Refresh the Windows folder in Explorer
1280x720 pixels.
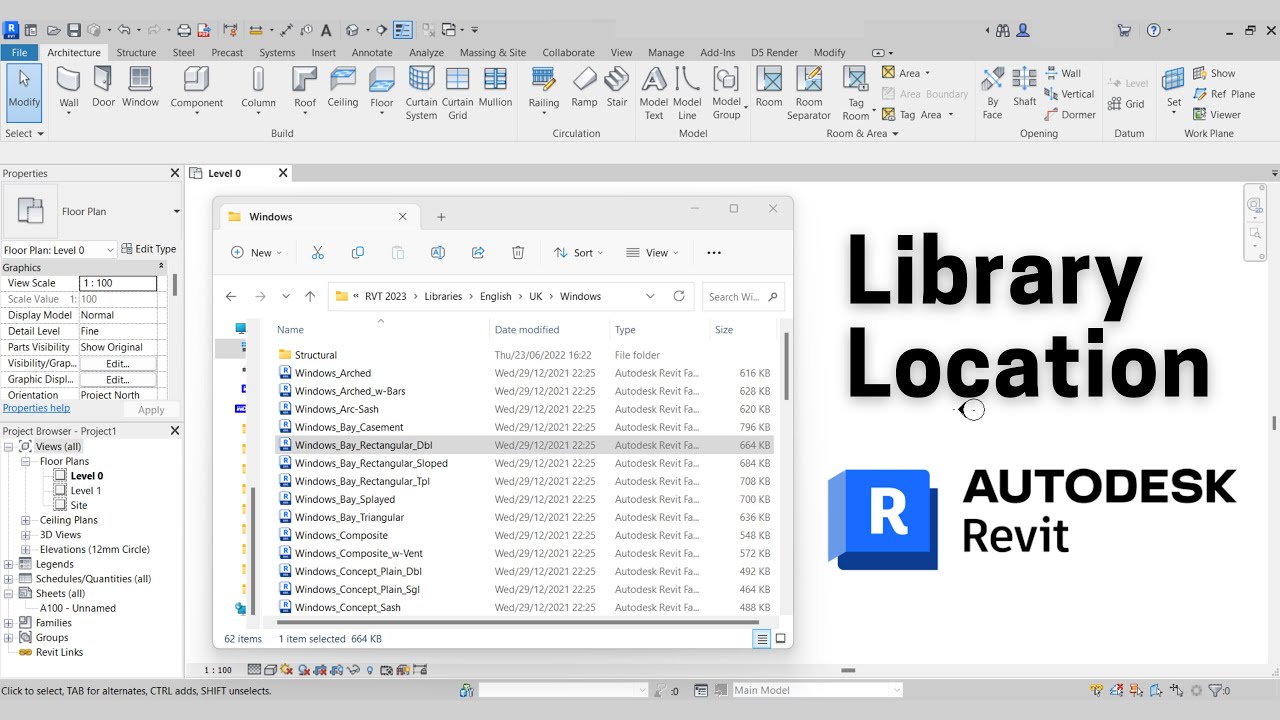pos(679,296)
